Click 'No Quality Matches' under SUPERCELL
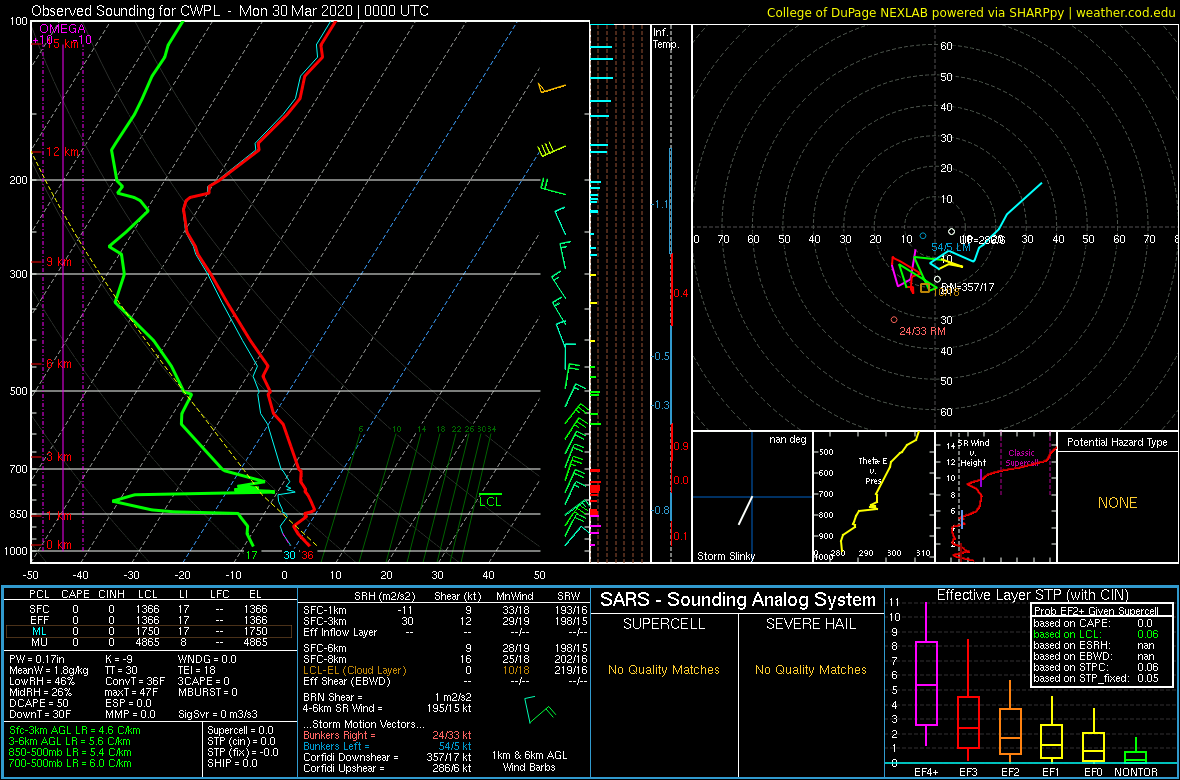 pyautogui.click(x=664, y=669)
